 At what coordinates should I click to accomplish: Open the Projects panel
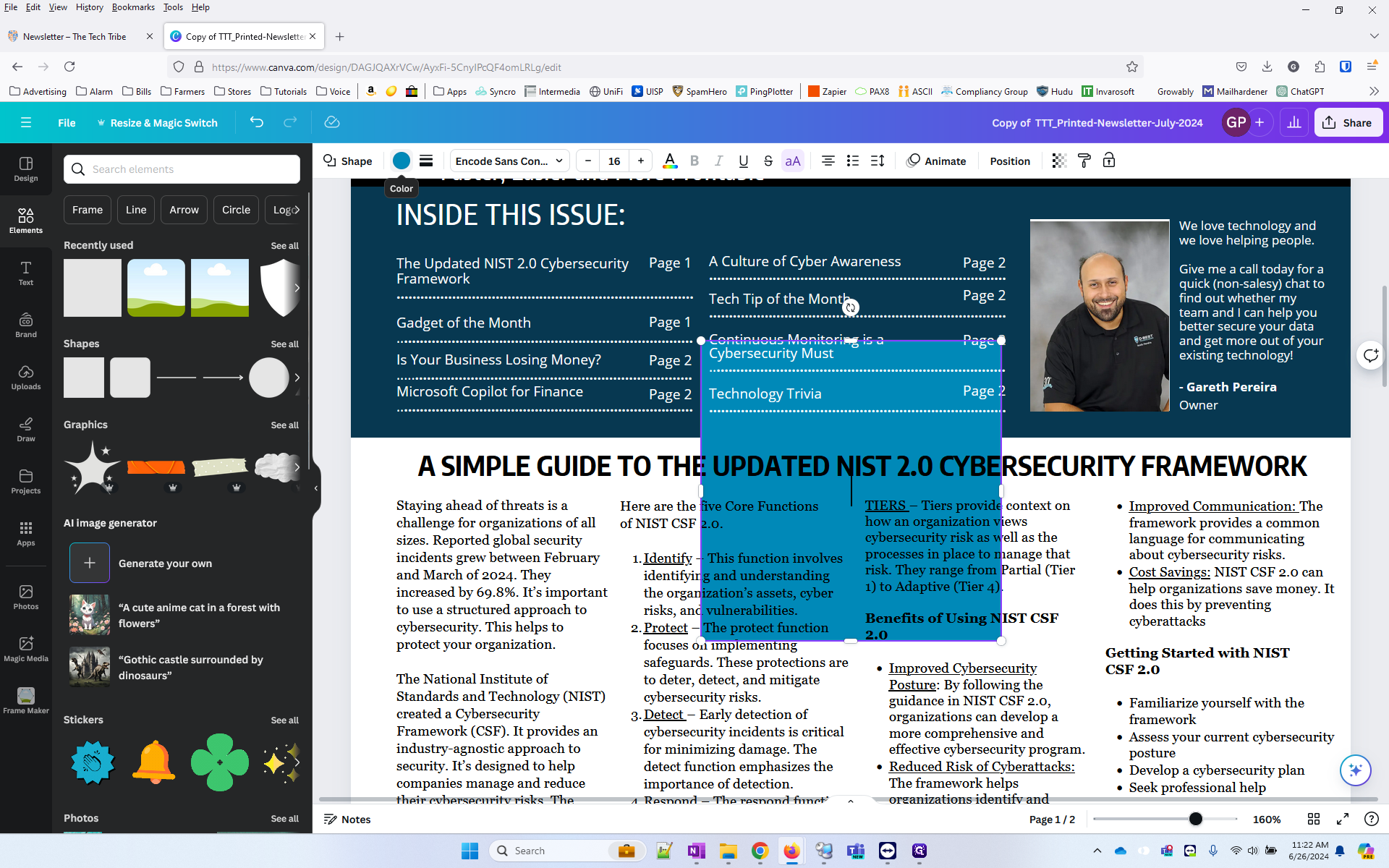click(x=26, y=482)
